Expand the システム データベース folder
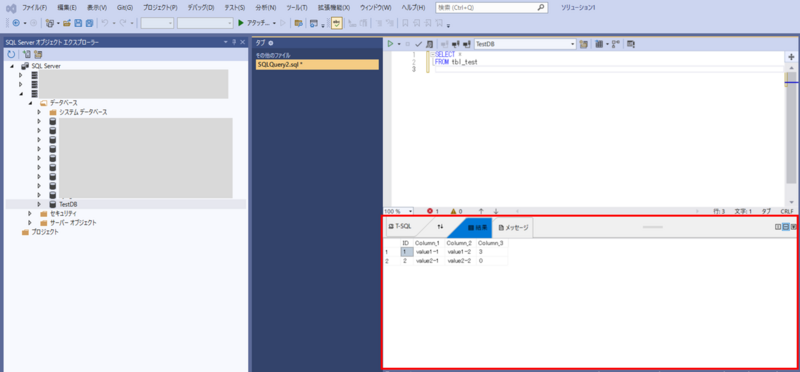Viewport: 800px width, 372px height. pyautogui.click(x=39, y=112)
